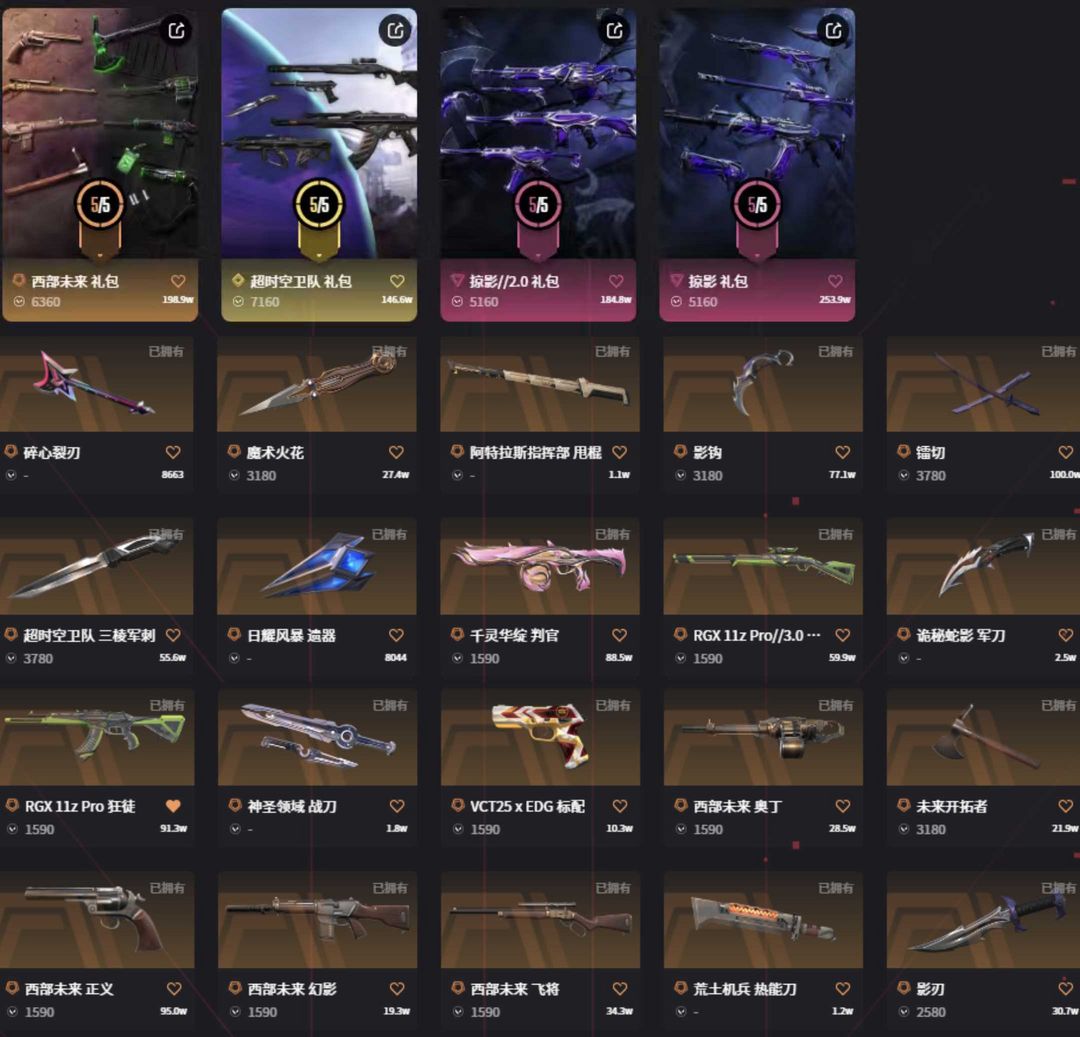Unfavorite RGX 11z Pro 狂徒 filled heart
This screenshot has height=1037, width=1080.
point(173,806)
